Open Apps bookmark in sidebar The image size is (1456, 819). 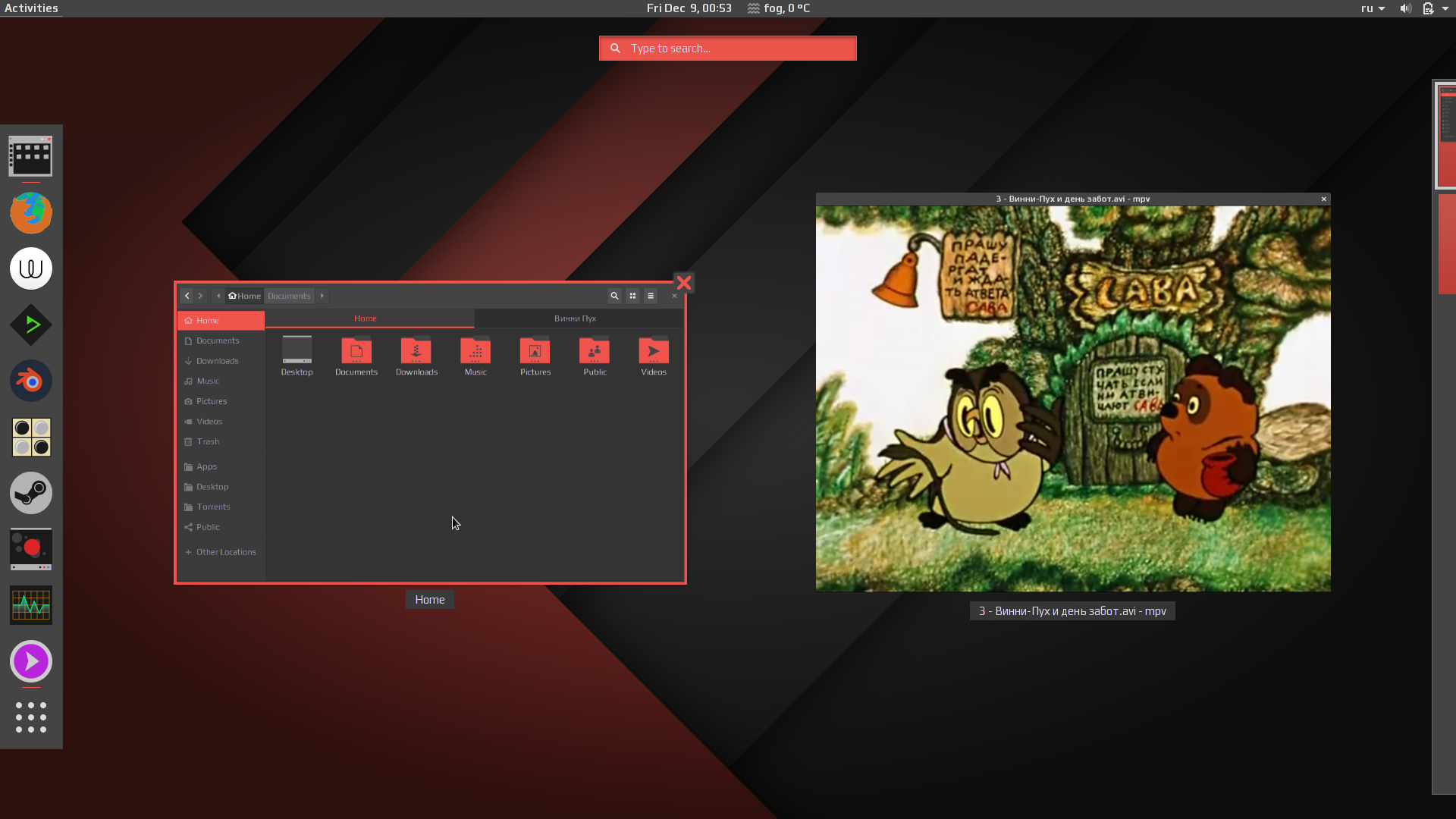[221, 466]
